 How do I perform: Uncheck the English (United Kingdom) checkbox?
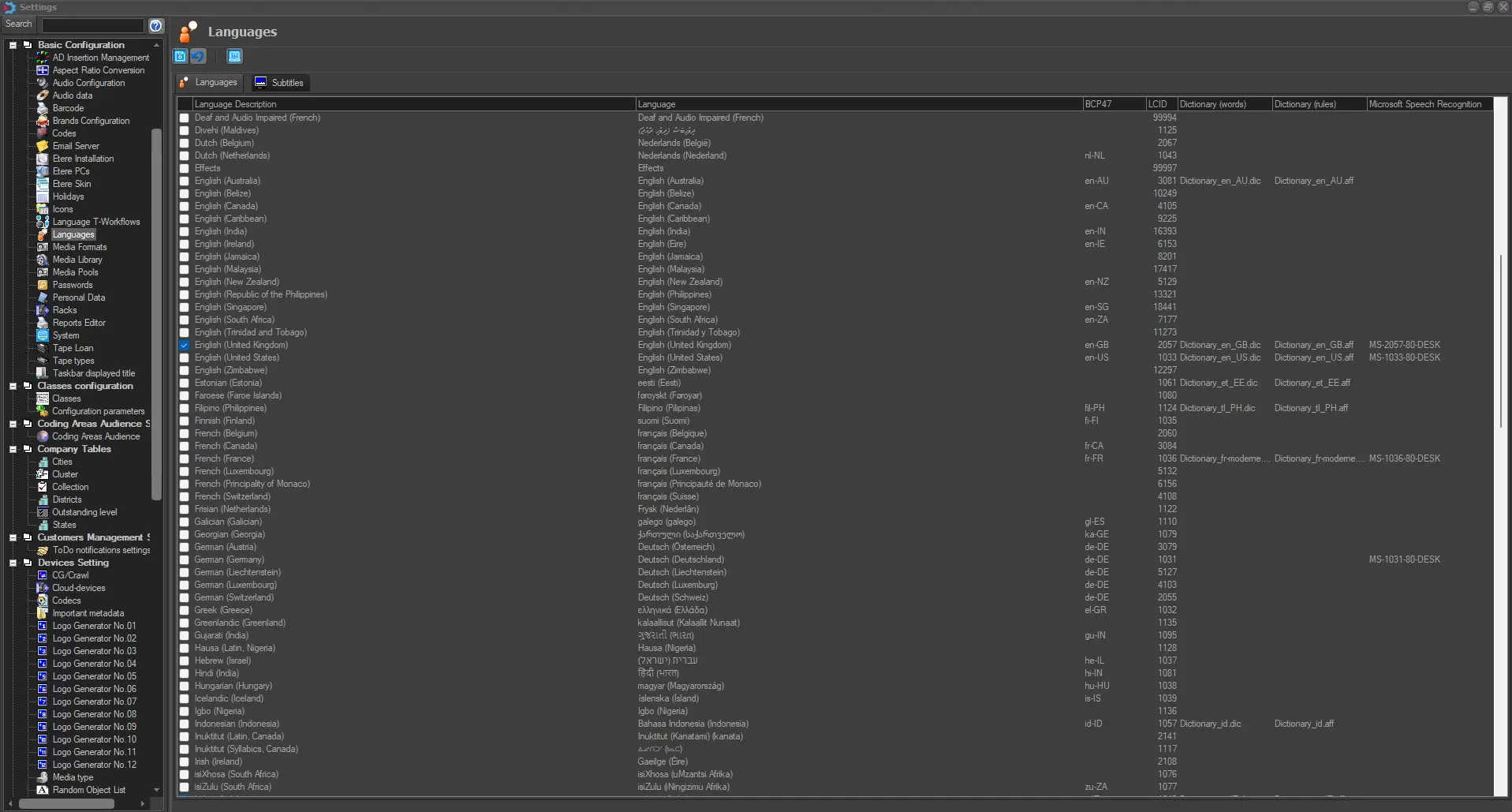[185, 346]
